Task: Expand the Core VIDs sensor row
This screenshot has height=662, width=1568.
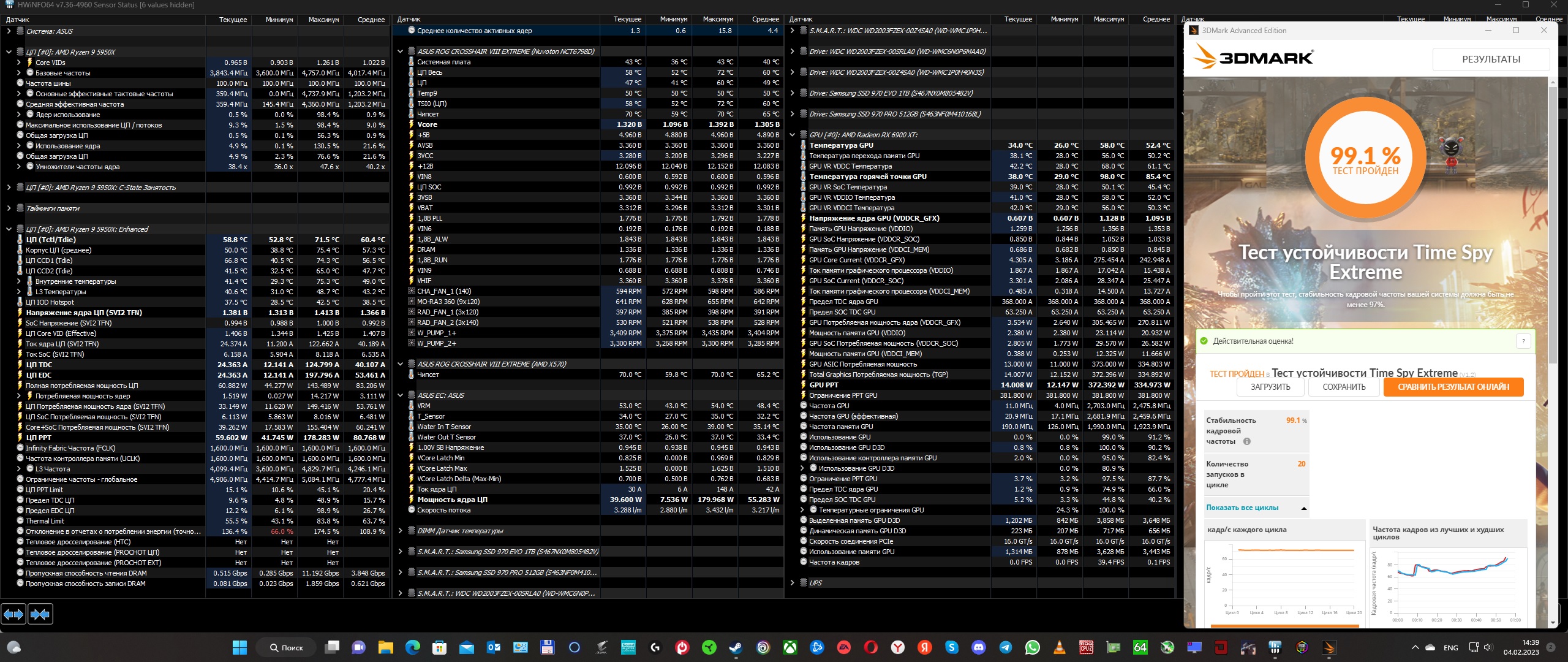Action: (x=19, y=63)
